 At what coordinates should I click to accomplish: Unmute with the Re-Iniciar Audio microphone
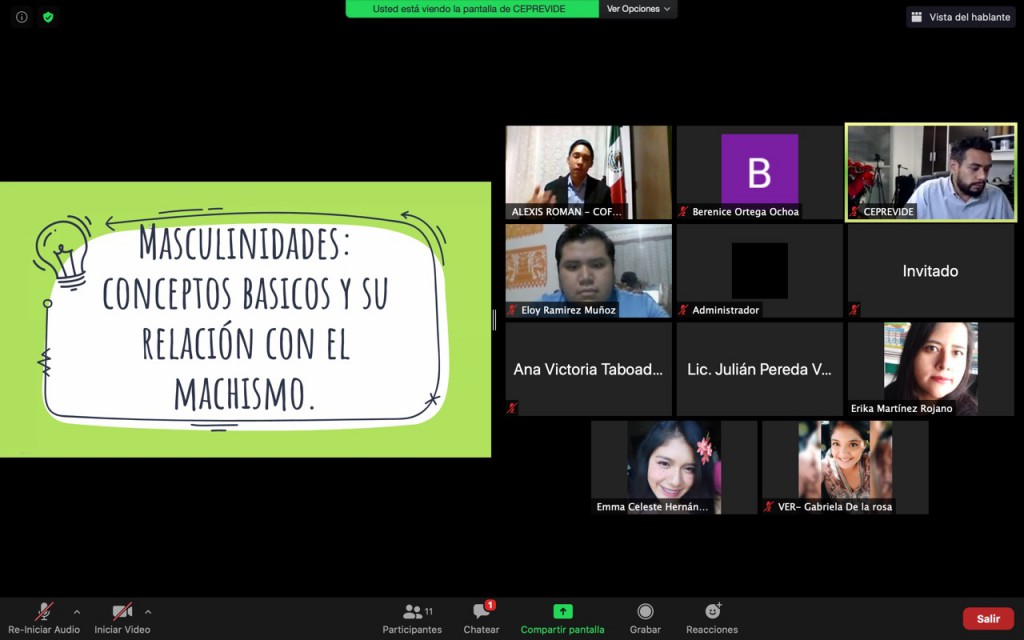tap(44, 618)
